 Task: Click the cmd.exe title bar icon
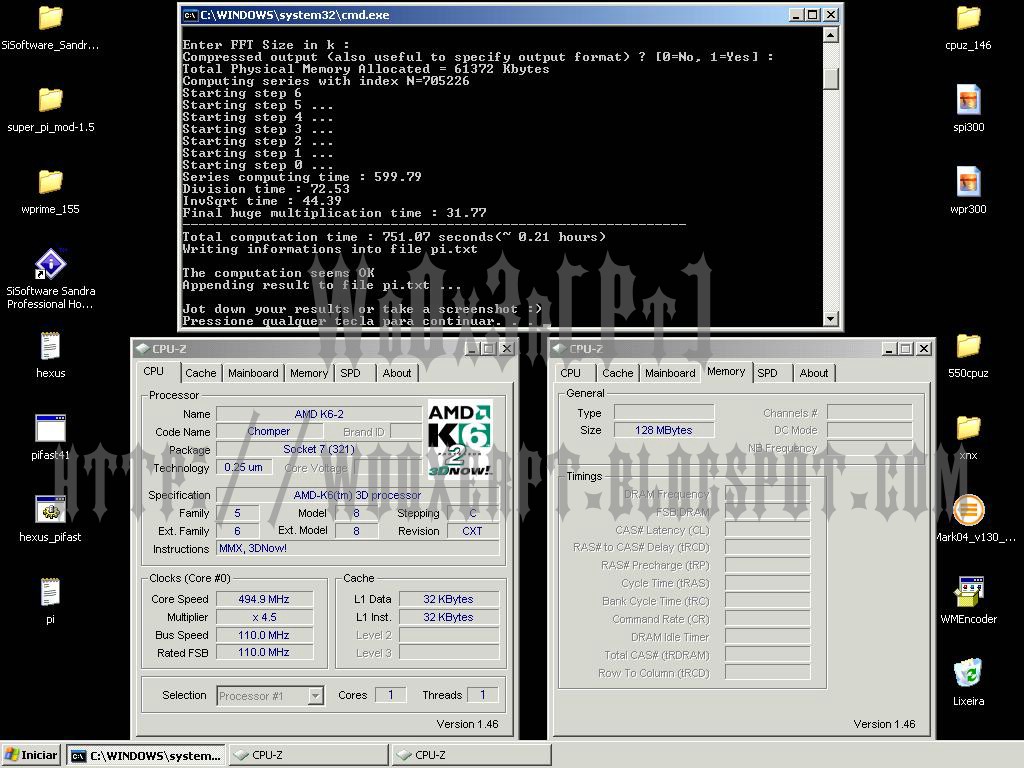click(x=190, y=15)
